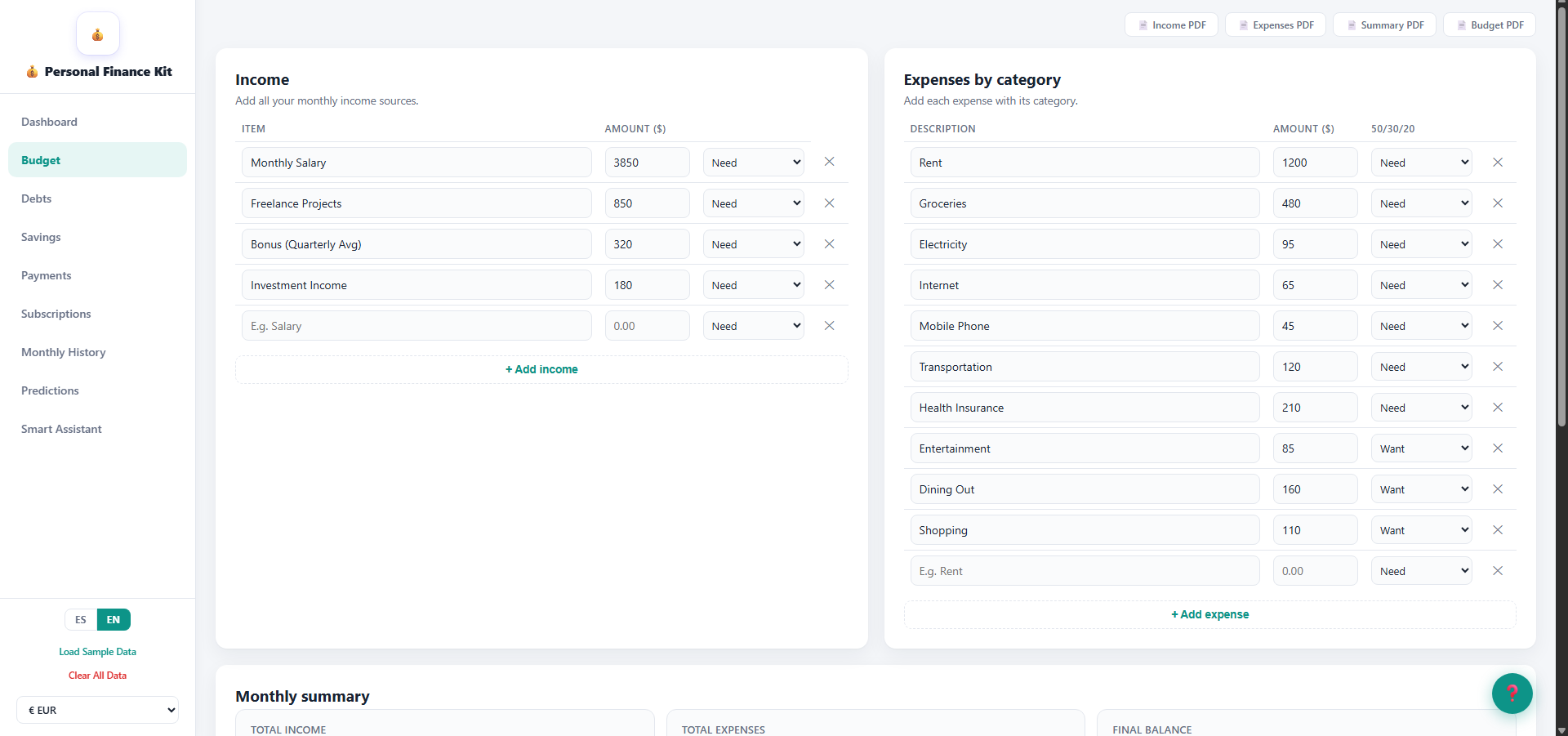Open Dining Out category dropdown

[x=1422, y=488]
